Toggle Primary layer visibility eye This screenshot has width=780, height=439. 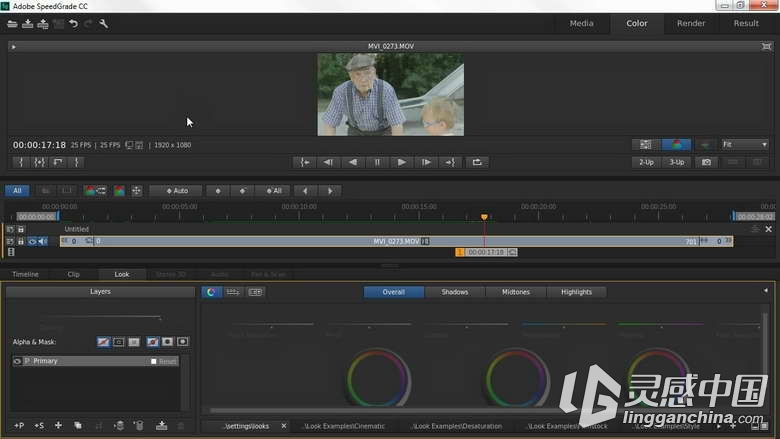click(x=17, y=361)
